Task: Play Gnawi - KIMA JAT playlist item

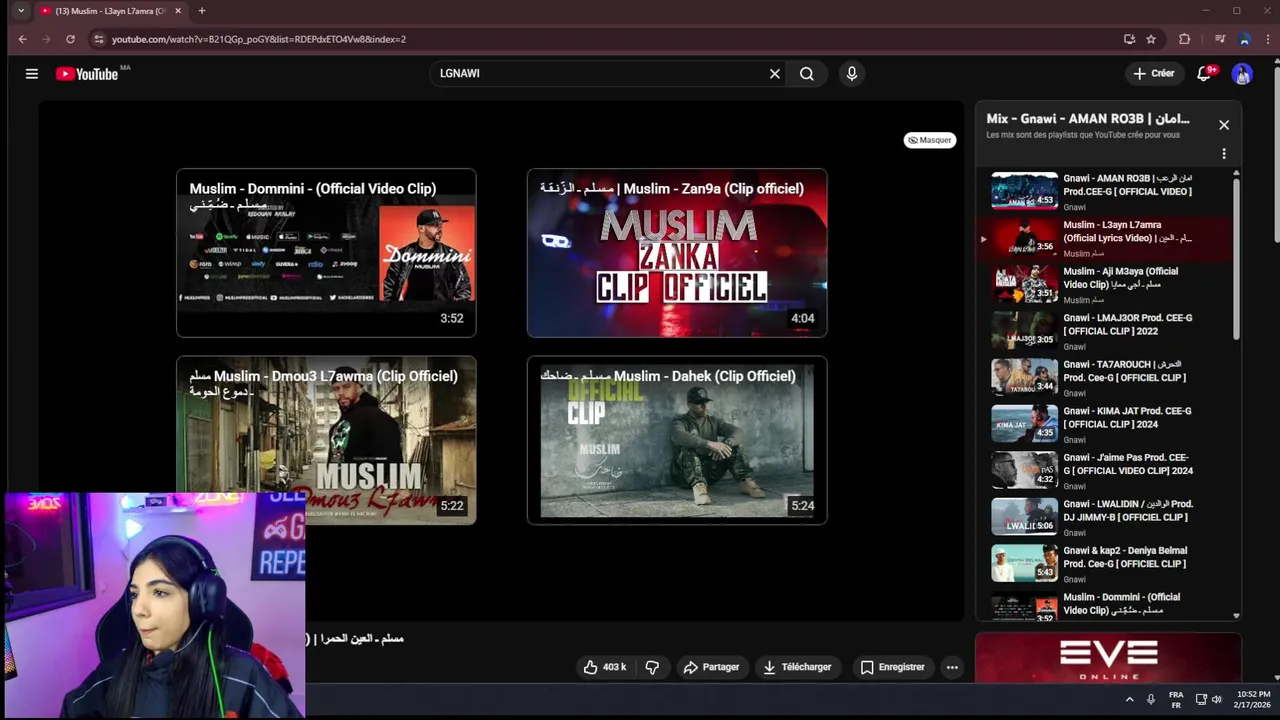Action: coord(1104,424)
